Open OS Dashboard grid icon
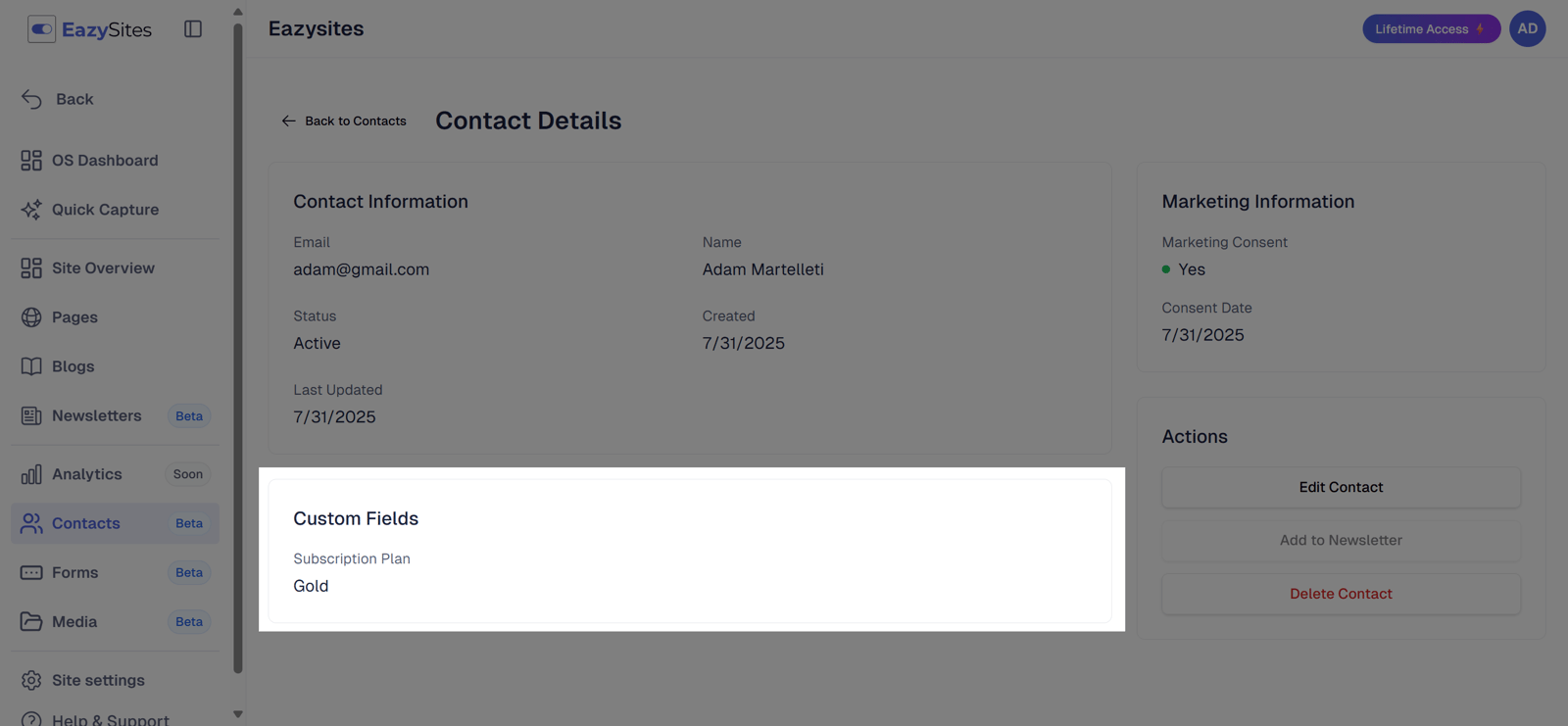The image size is (1568, 726). (x=31, y=161)
